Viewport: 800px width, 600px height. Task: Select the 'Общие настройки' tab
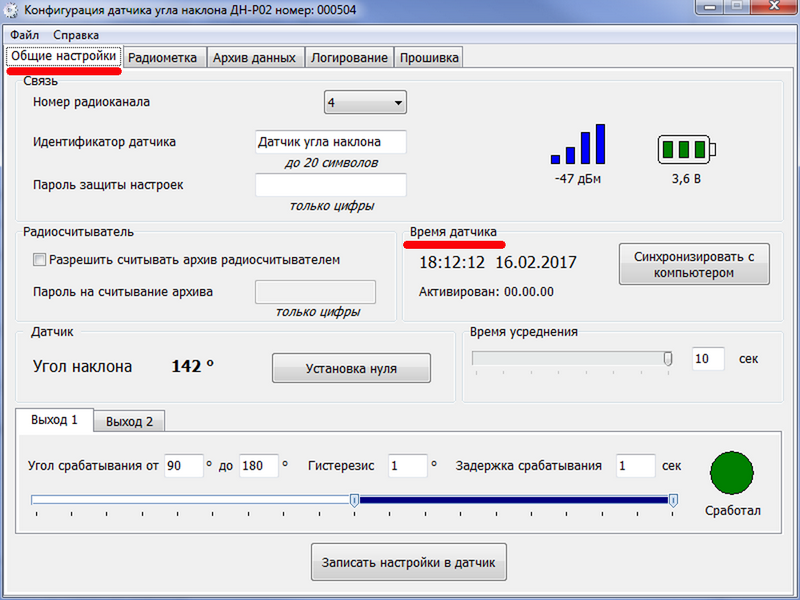point(64,56)
